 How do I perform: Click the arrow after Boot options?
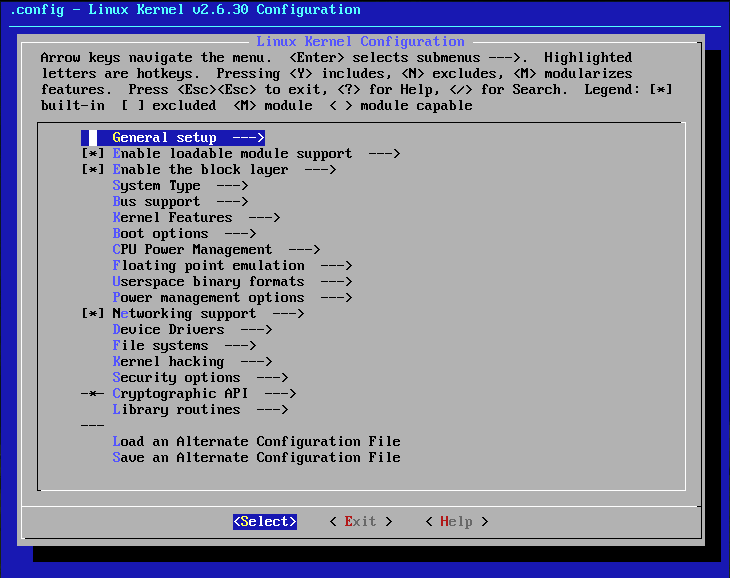[240, 234]
